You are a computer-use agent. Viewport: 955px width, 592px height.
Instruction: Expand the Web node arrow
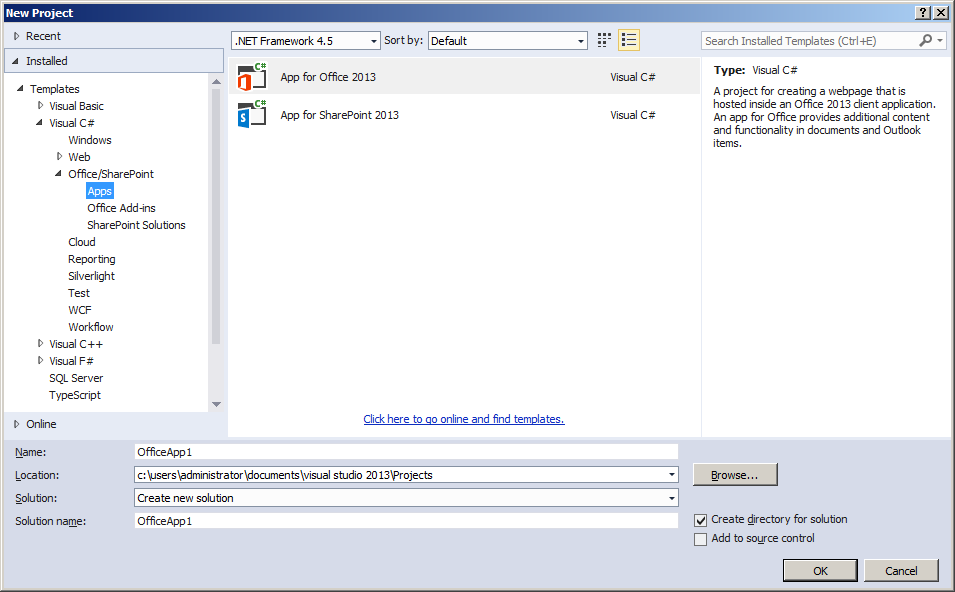click(x=59, y=157)
